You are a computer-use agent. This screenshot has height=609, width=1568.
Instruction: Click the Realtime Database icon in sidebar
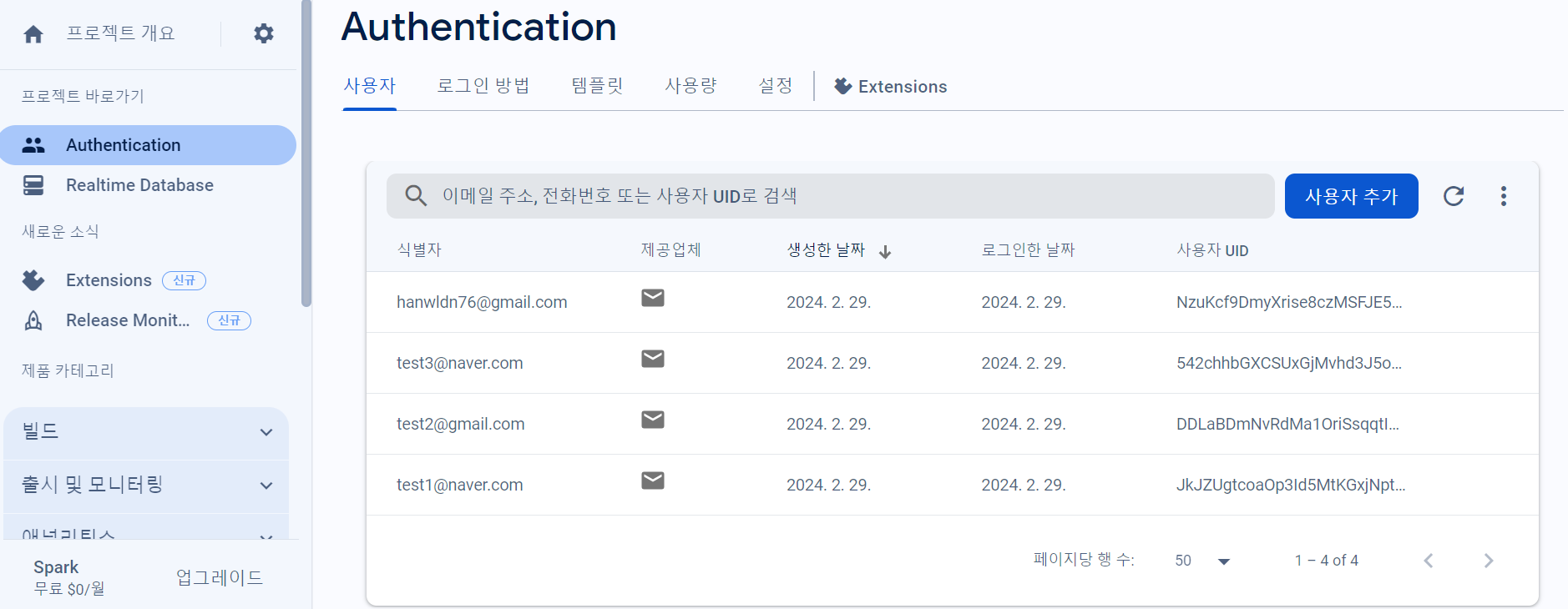coord(33,185)
